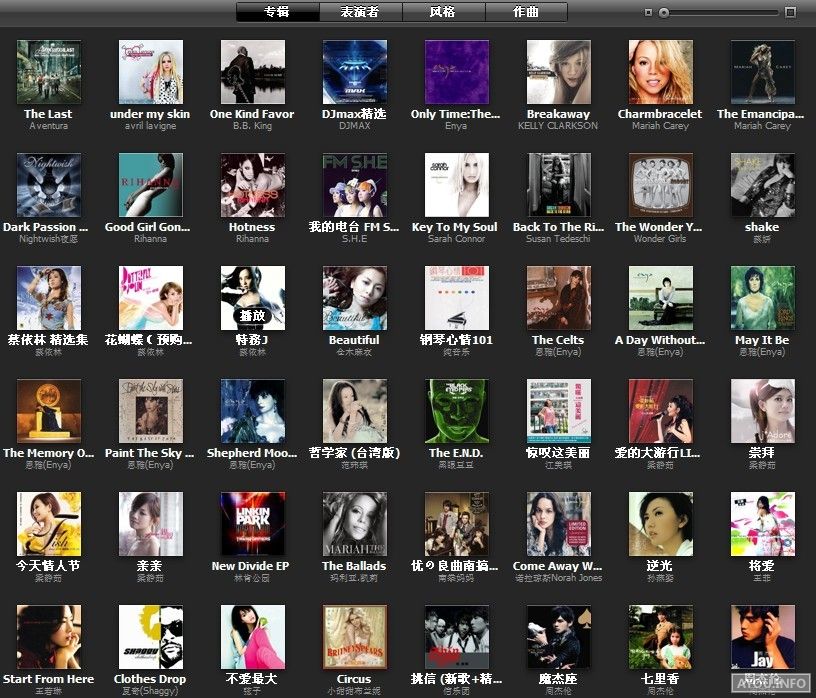Image resolution: width=816 pixels, height=698 pixels.
Task: Click the B.B. King artist label
Action: 252,126
